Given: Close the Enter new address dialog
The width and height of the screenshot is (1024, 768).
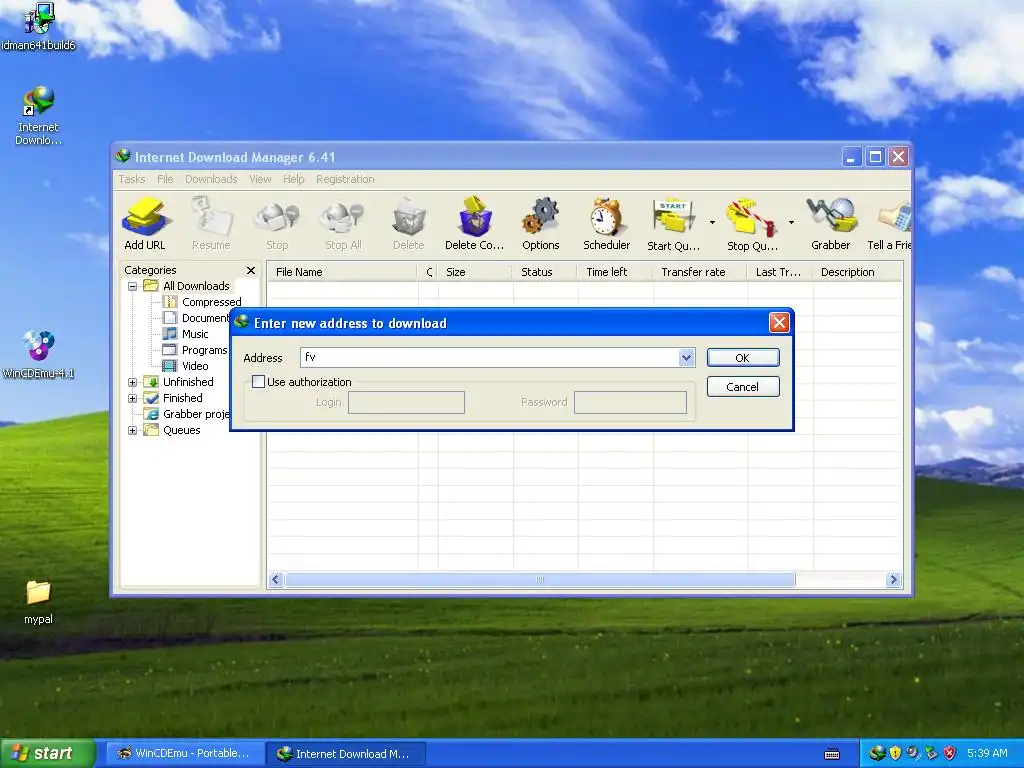Looking at the screenshot, I should 779,323.
